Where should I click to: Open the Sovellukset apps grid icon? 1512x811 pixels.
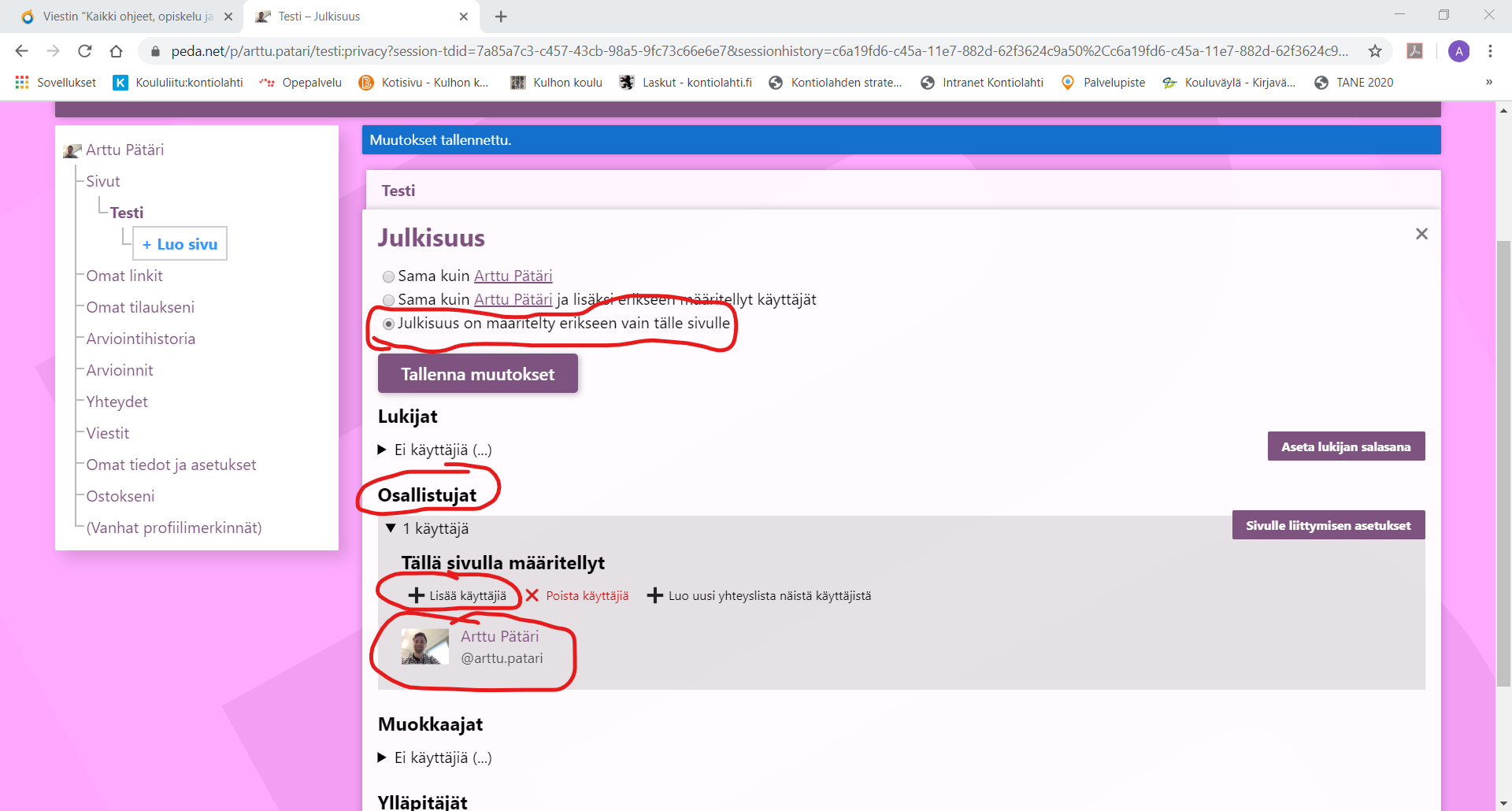[x=22, y=83]
